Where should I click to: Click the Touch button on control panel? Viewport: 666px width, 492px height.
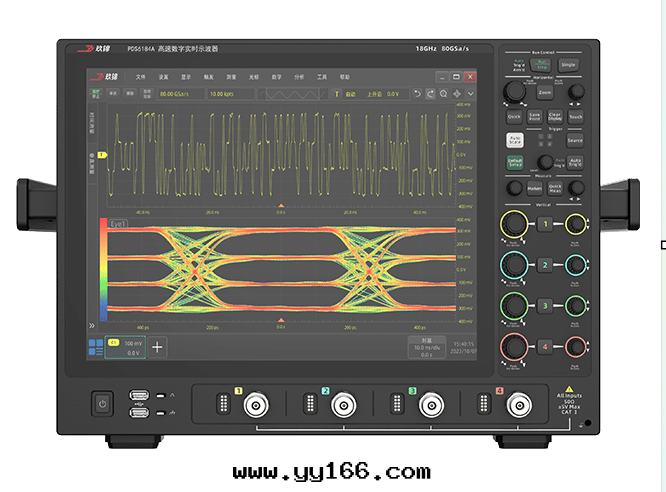(x=575, y=116)
